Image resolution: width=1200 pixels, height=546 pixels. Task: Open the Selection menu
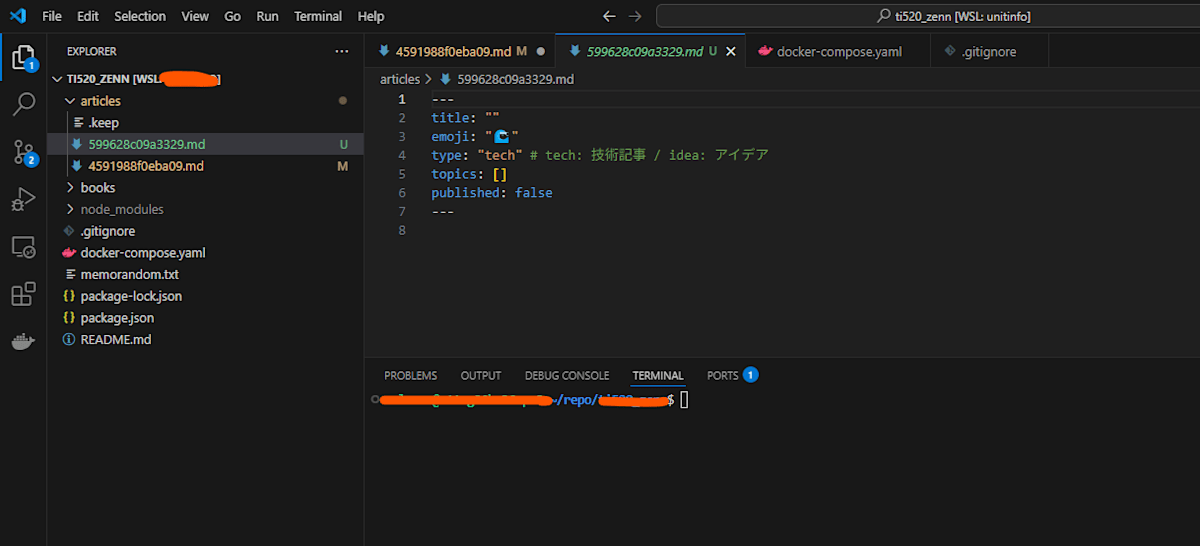pyautogui.click(x=140, y=16)
